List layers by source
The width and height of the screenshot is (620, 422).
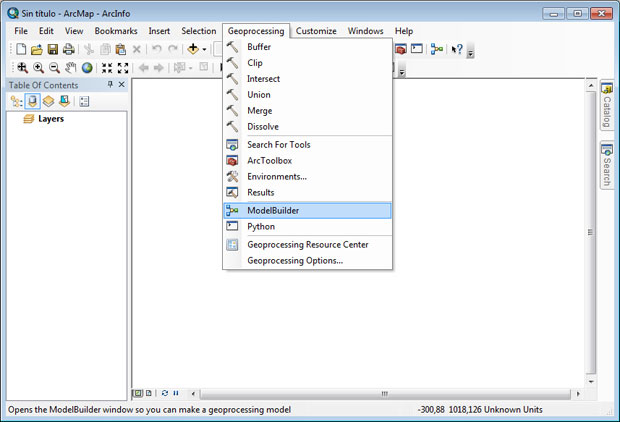tap(32, 102)
